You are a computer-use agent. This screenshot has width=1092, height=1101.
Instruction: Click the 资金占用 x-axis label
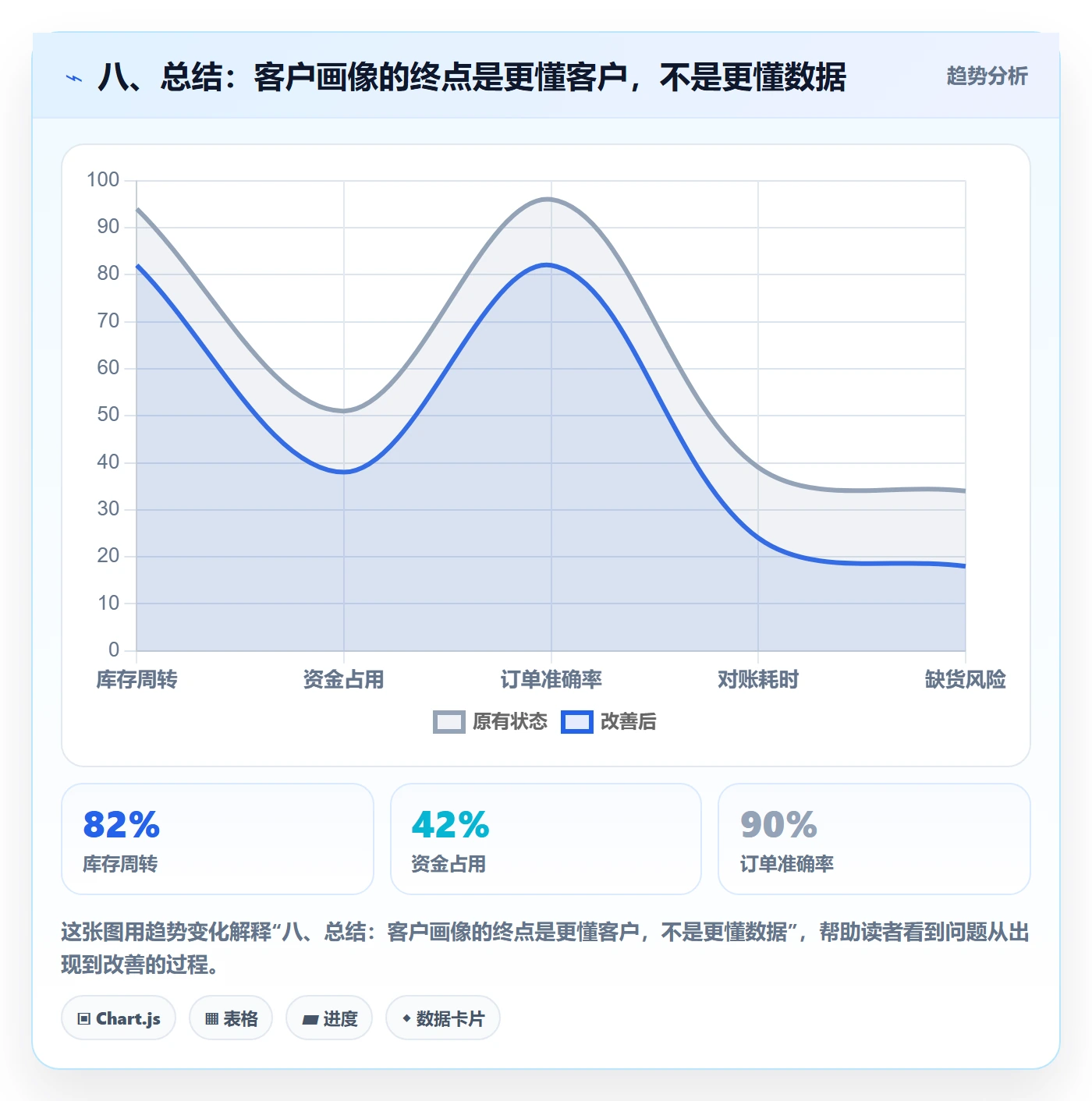344,679
